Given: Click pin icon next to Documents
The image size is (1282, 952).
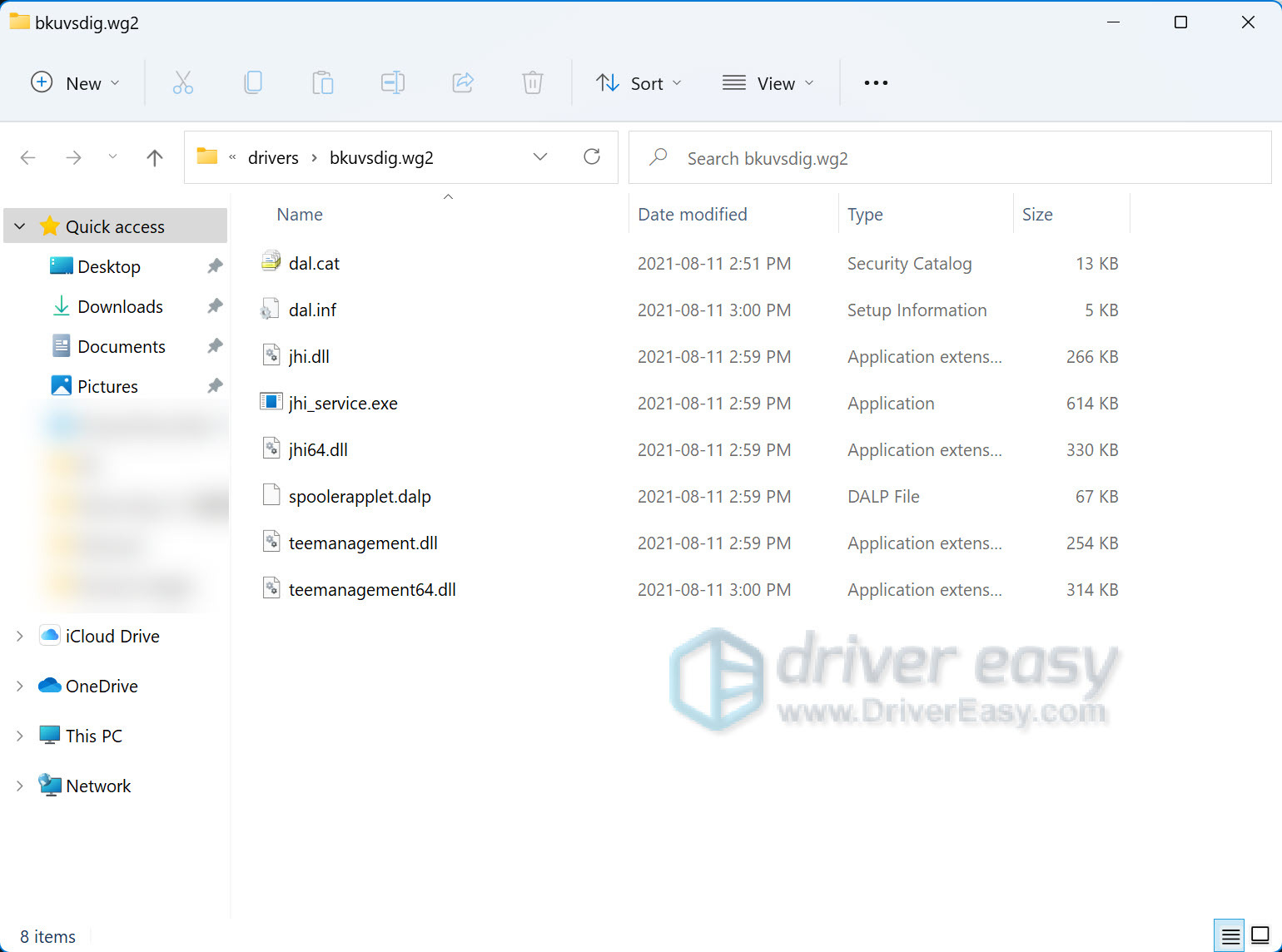Looking at the screenshot, I should [x=215, y=345].
